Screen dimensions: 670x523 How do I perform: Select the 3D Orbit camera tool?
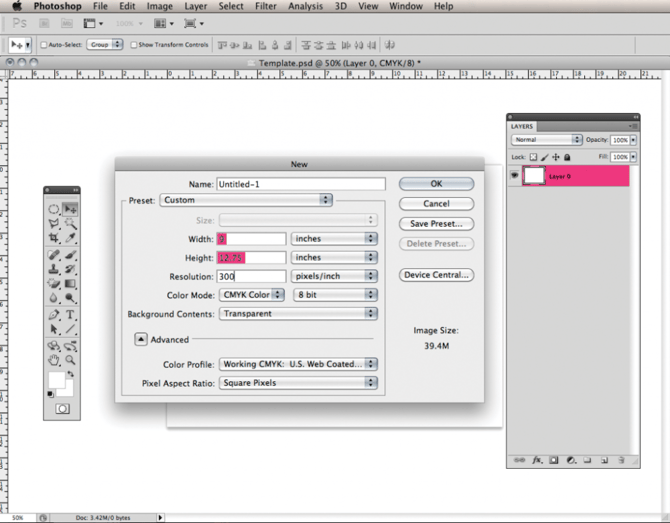tap(70, 346)
